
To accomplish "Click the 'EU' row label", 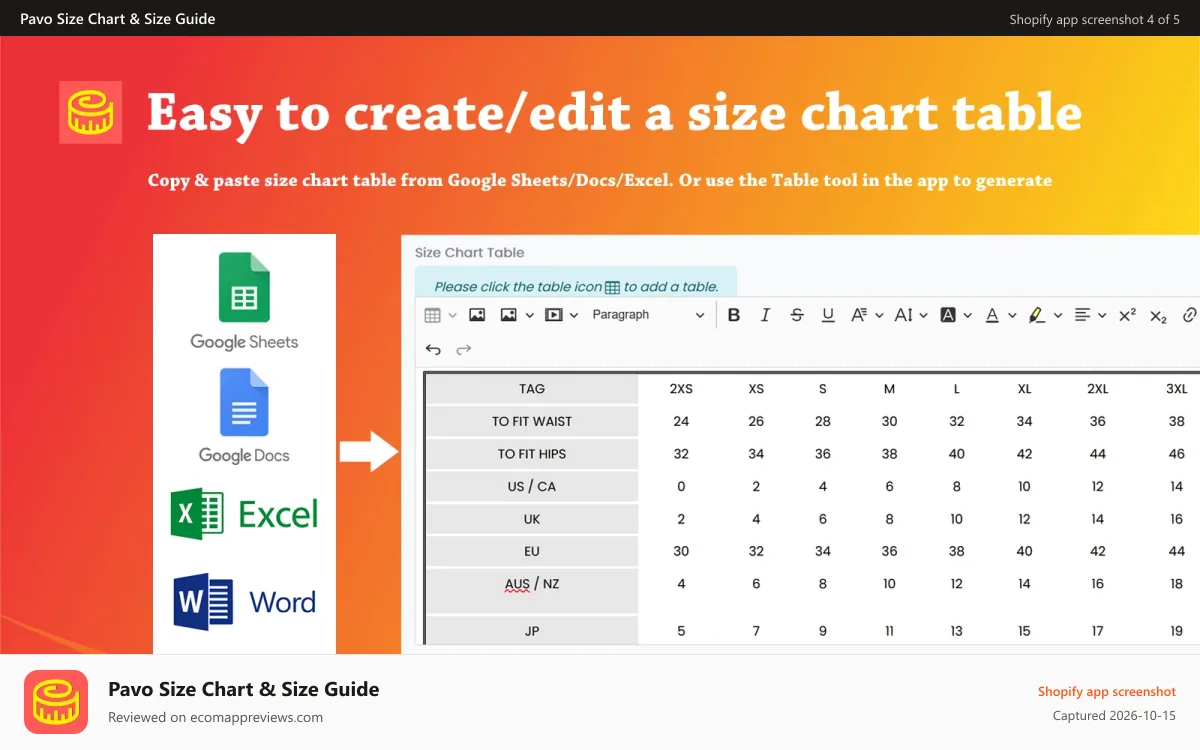I will (x=532, y=551).
